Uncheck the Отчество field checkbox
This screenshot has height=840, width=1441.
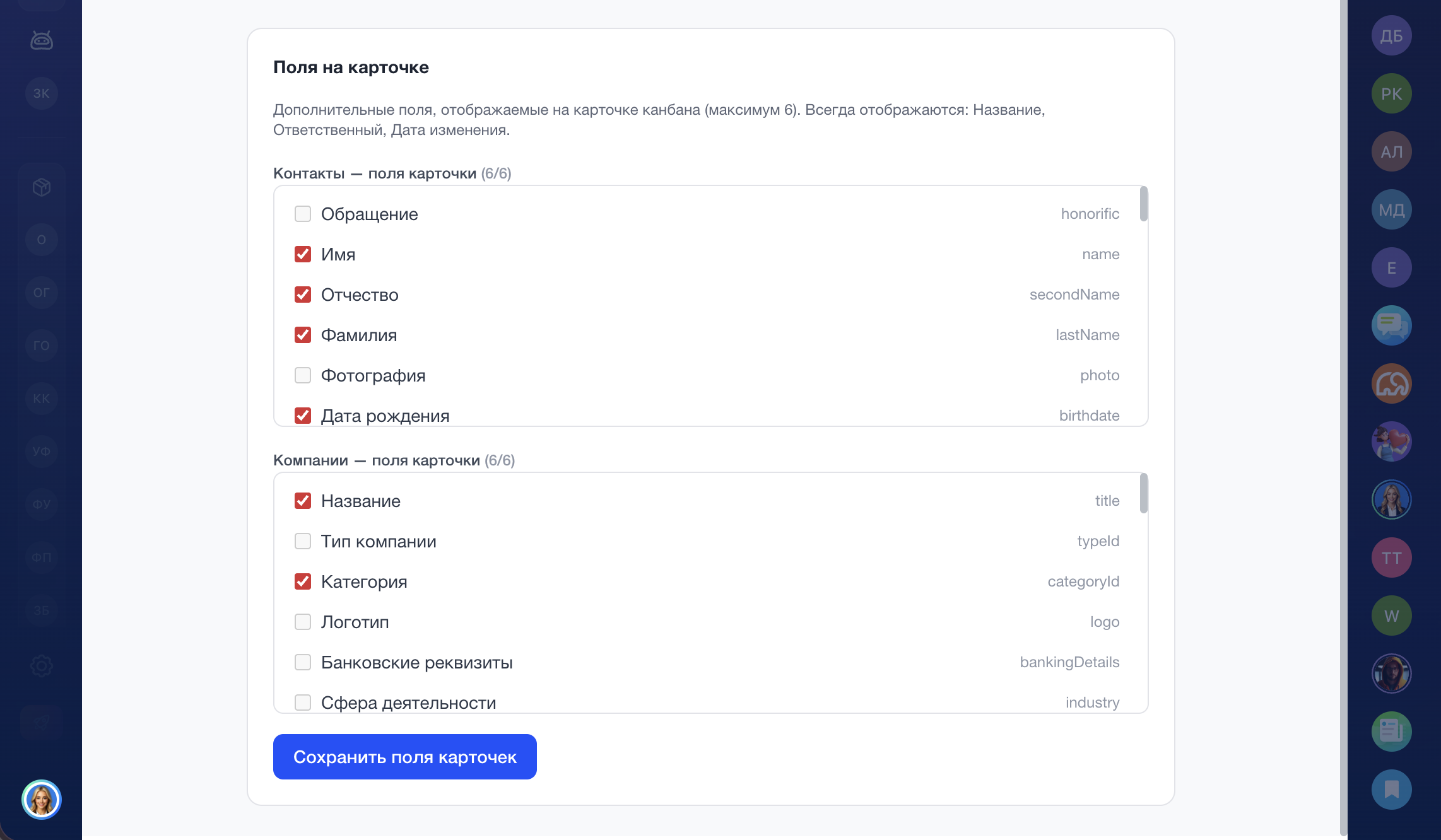point(303,295)
